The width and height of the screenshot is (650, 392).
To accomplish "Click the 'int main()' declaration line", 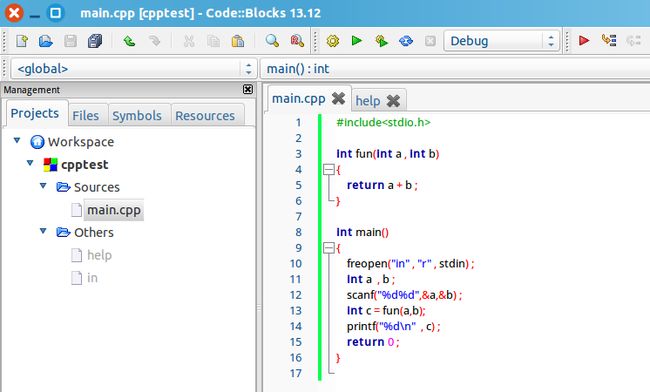I will [362, 232].
